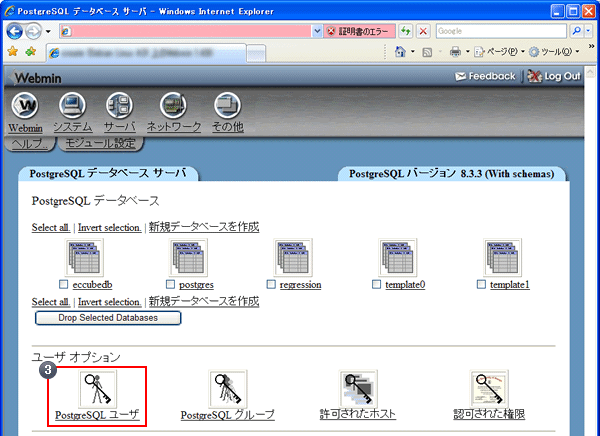Open the PostgreSQL ユーザ key icon
Screen dimensions: 600x436
(x=98, y=389)
